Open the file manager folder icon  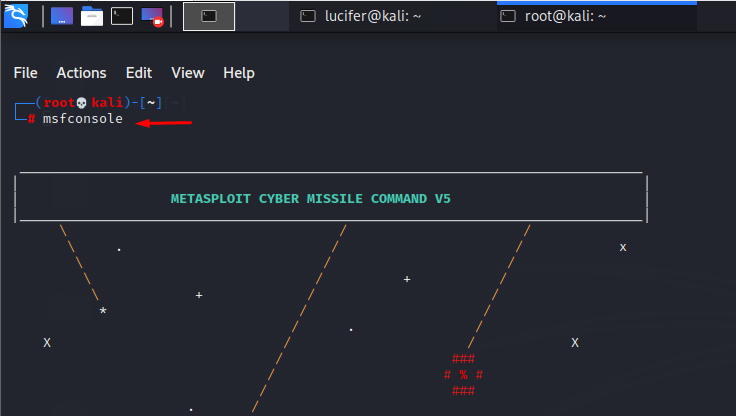click(92, 16)
